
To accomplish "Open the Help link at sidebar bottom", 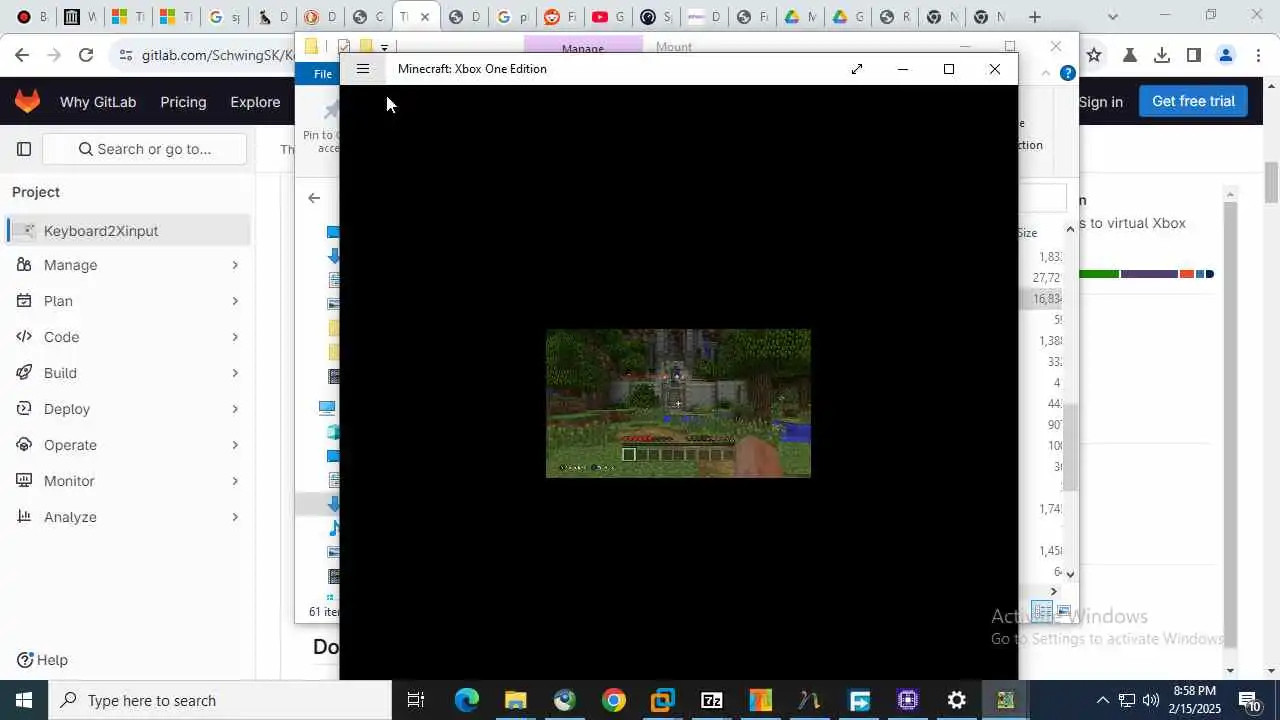I will tap(43, 660).
